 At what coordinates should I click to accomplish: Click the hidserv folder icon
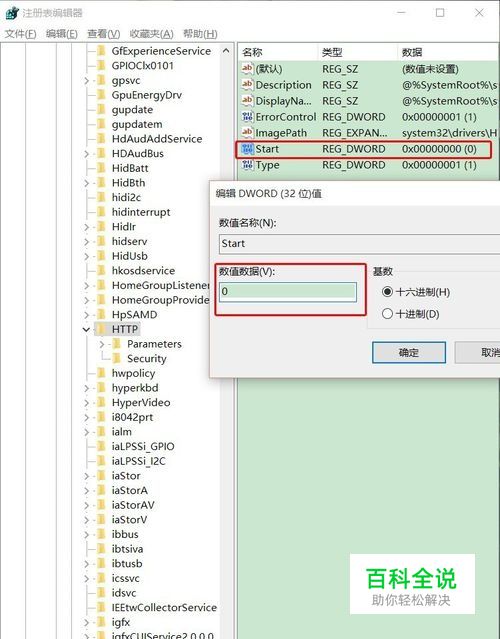pyautogui.click(x=101, y=241)
